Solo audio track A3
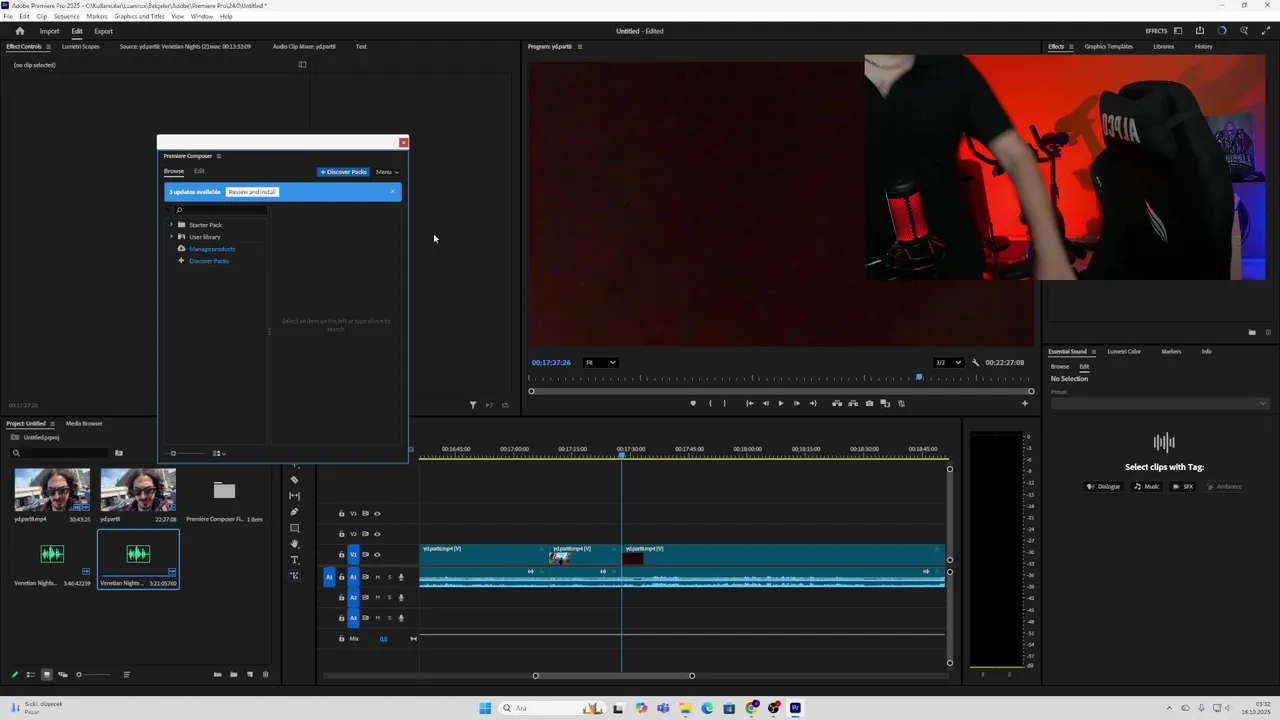1280x720 pixels. click(389, 618)
